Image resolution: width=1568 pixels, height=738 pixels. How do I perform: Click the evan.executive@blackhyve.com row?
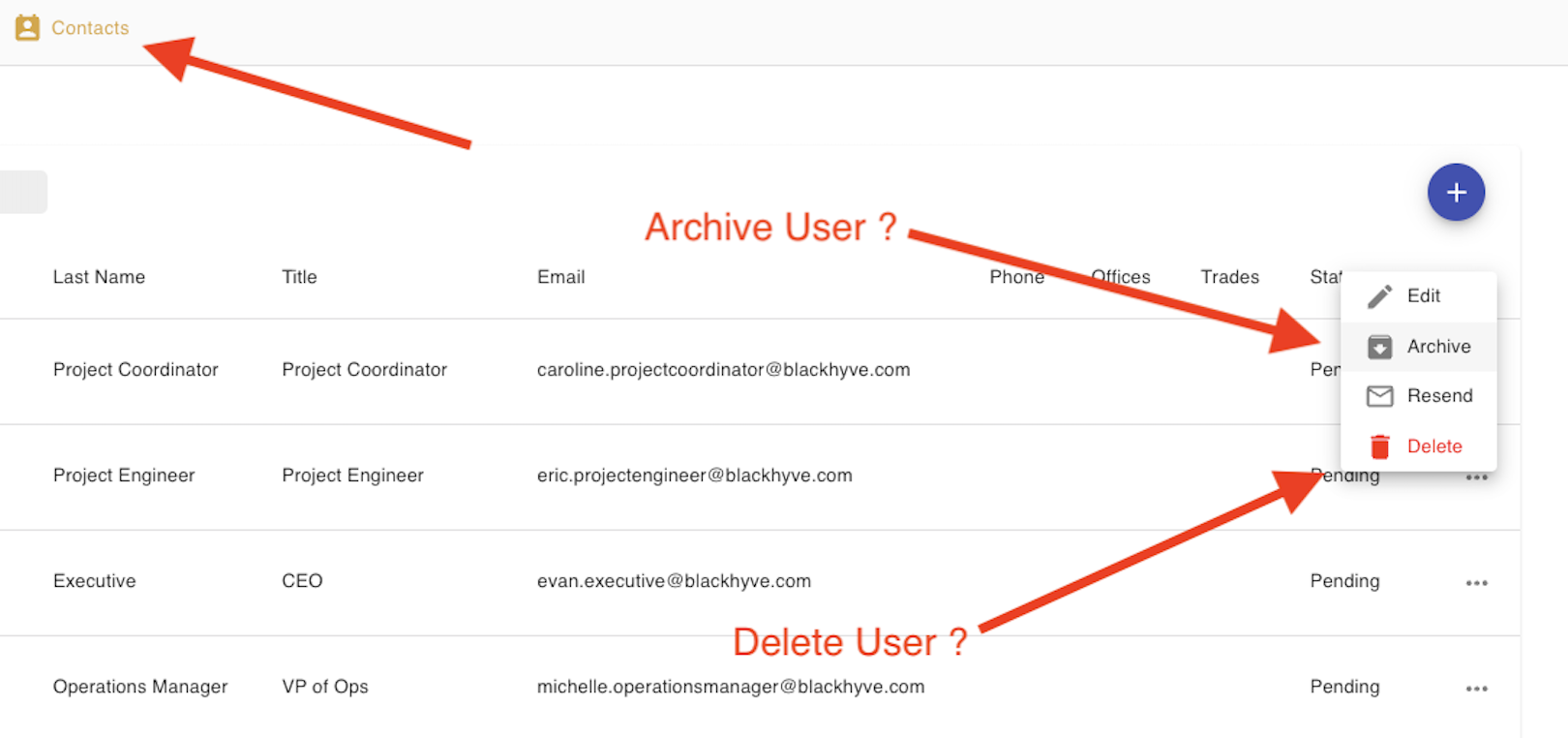760,582
